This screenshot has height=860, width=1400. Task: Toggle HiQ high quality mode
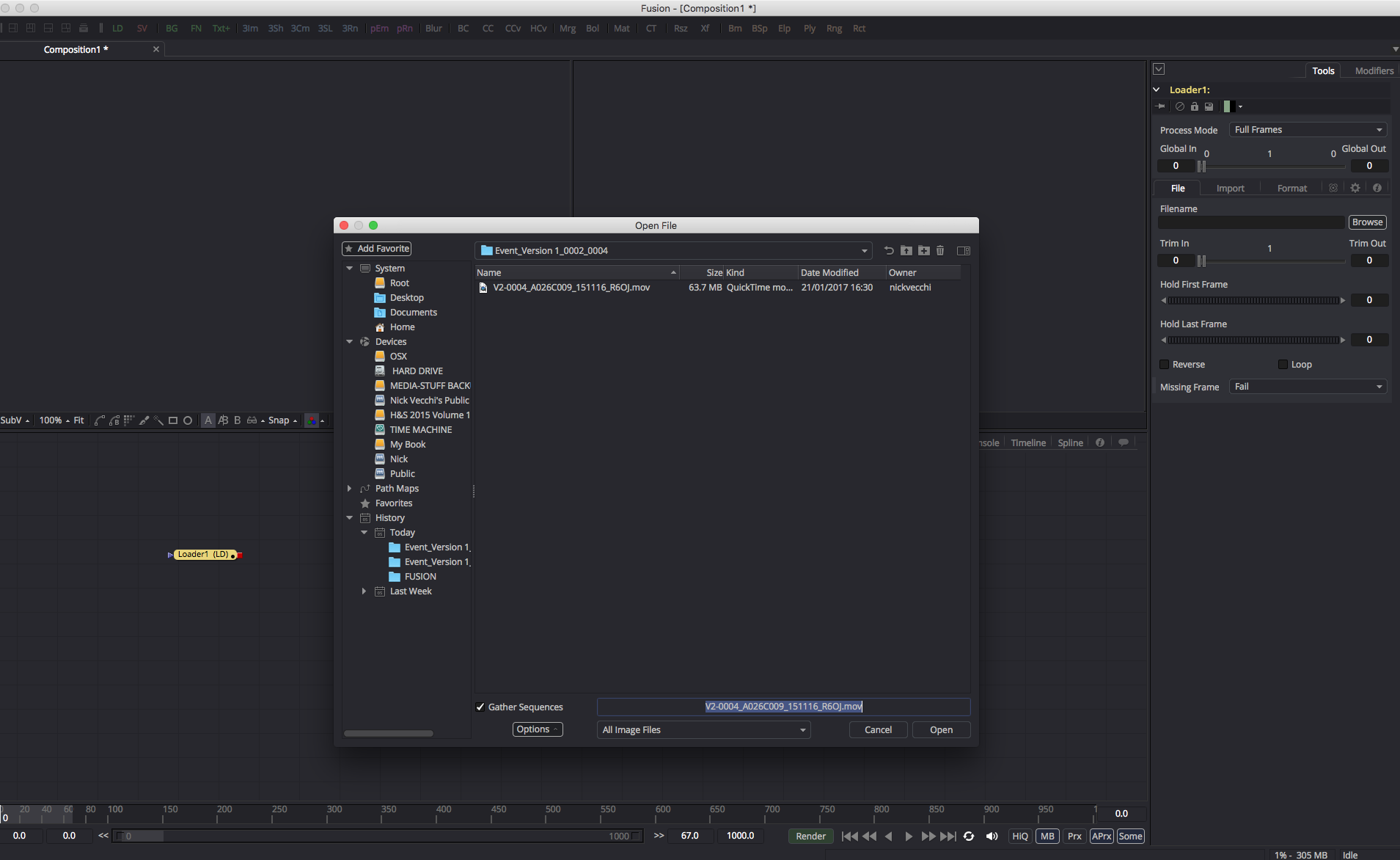coord(1020,837)
